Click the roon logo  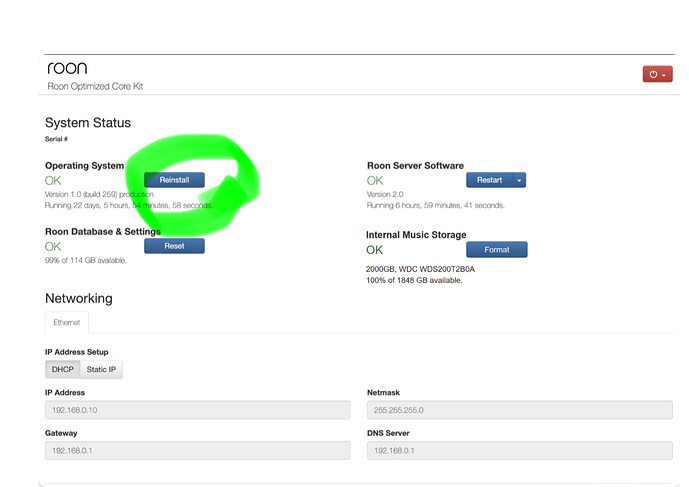tap(67, 68)
